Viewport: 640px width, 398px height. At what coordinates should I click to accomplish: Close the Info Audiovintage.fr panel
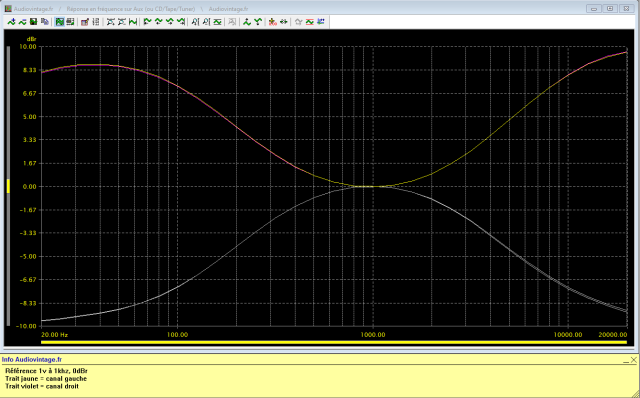[633, 360]
